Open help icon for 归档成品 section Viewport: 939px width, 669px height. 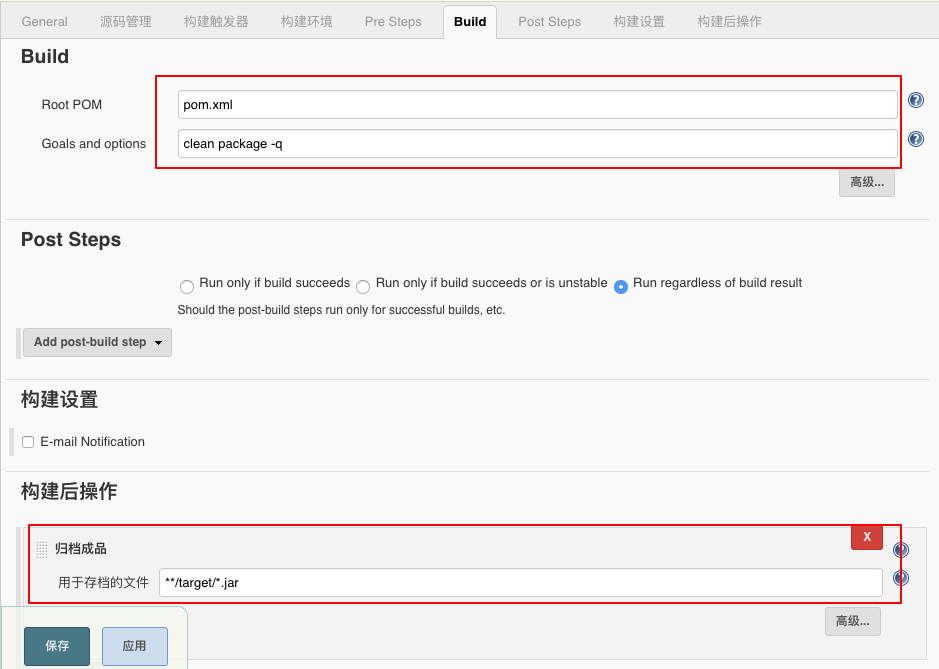(901, 550)
